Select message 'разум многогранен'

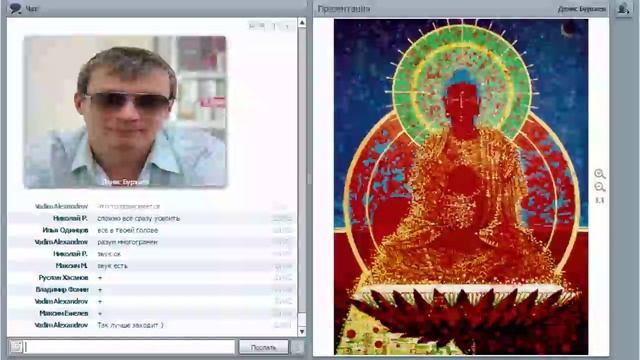[127, 242]
